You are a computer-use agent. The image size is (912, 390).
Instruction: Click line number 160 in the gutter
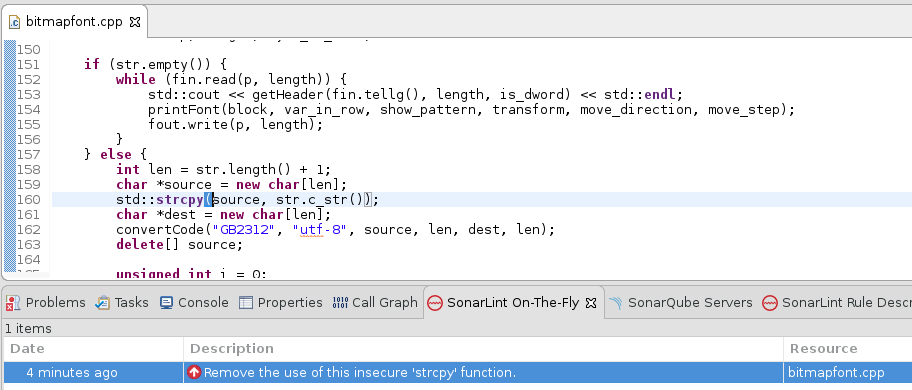click(x=28, y=200)
